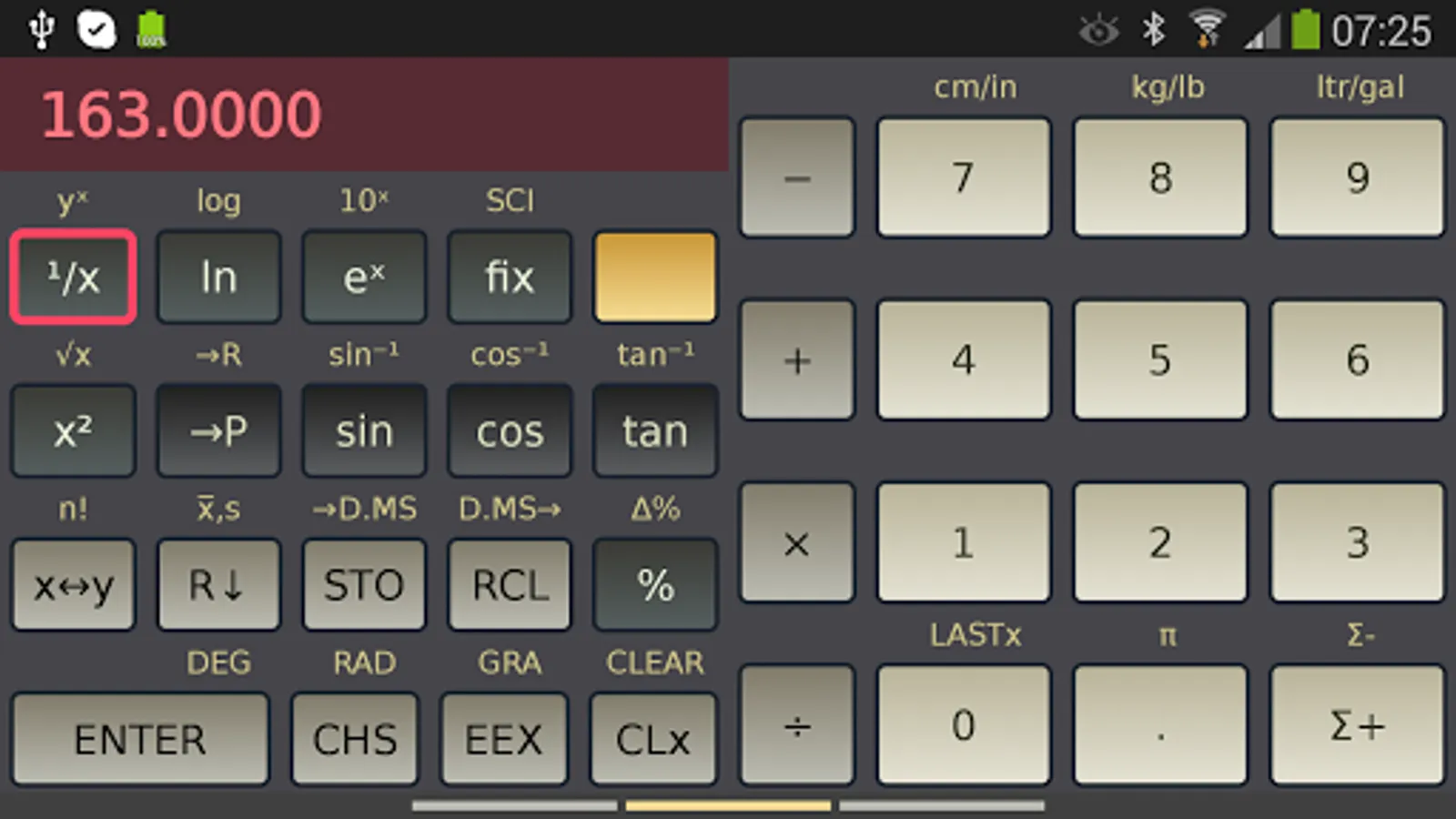Image resolution: width=1456 pixels, height=819 pixels.
Task: Tap the cos key
Action: pyautogui.click(x=510, y=430)
